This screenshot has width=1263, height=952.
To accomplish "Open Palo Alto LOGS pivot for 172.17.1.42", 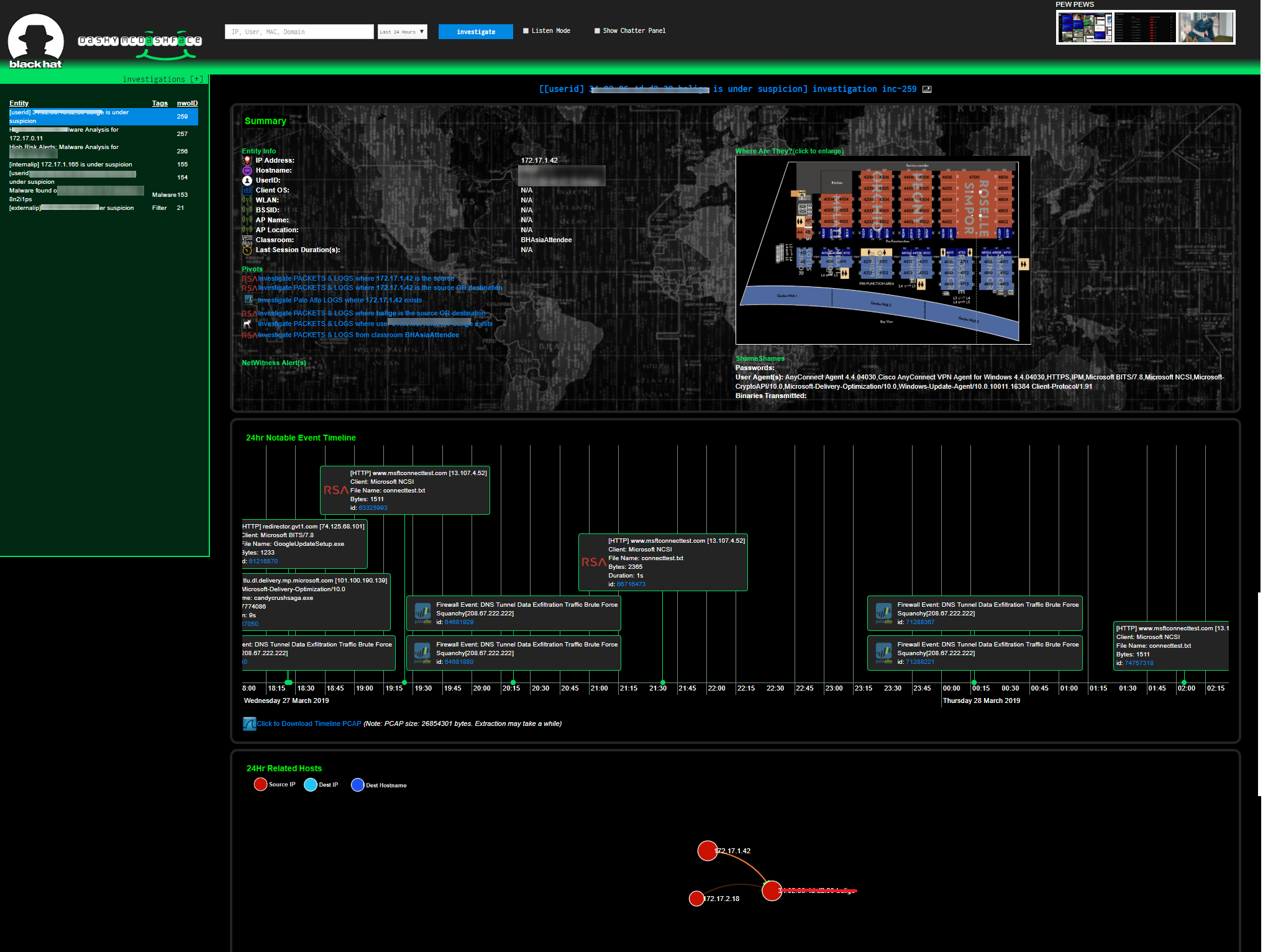I will click(x=339, y=300).
